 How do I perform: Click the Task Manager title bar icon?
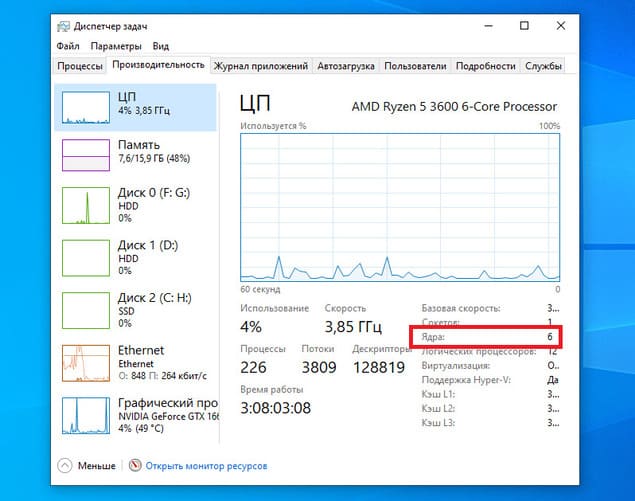[x=63, y=26]
